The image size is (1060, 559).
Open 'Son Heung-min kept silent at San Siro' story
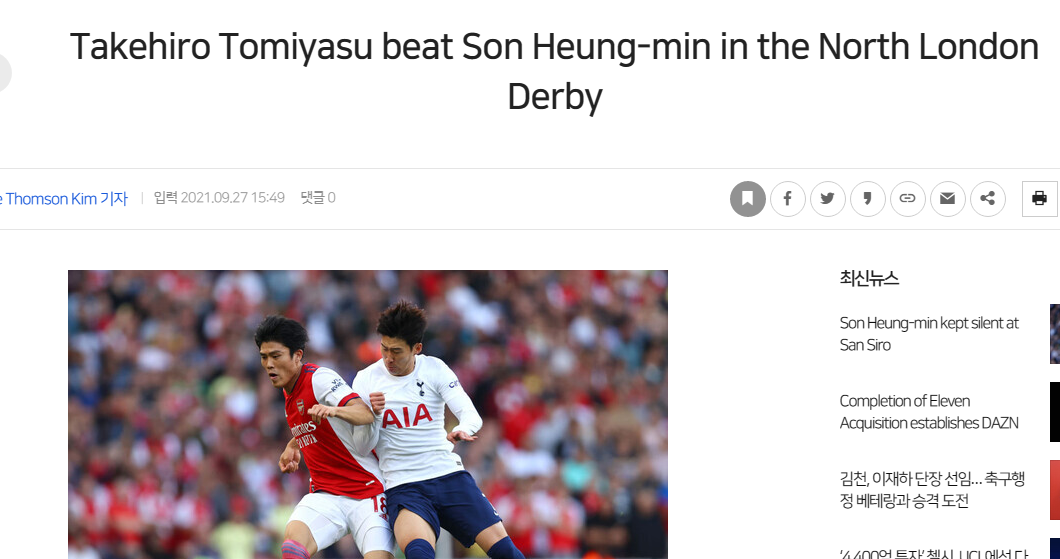pyautogui.click(x=929, y=334)
